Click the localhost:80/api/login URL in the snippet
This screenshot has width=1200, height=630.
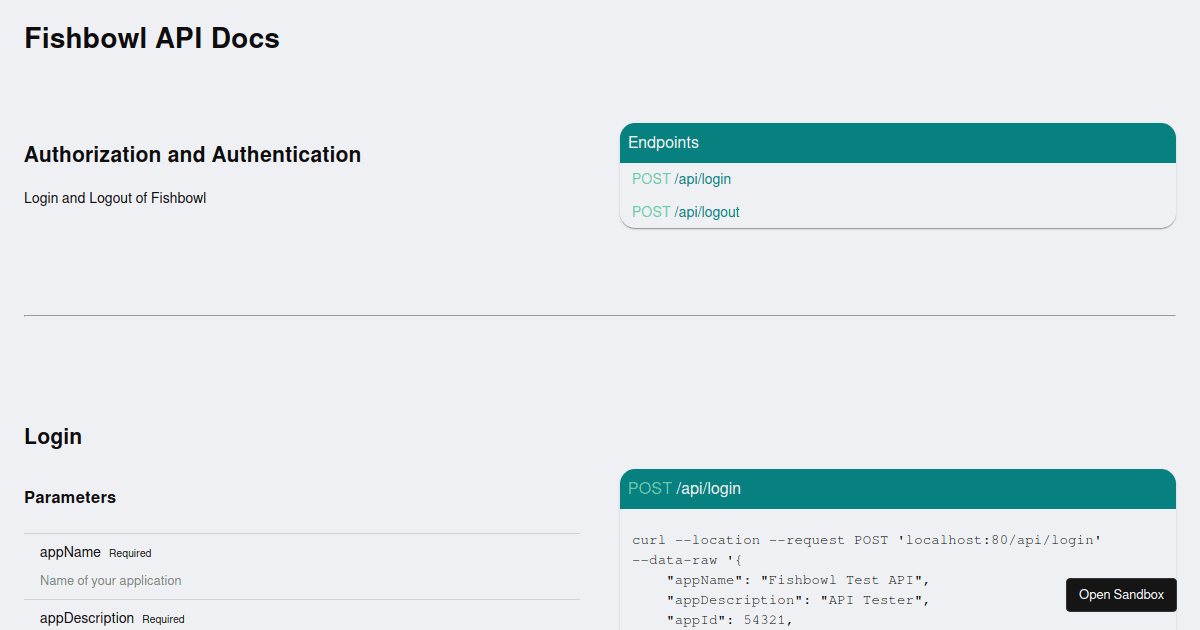(x=1000, y=539)
